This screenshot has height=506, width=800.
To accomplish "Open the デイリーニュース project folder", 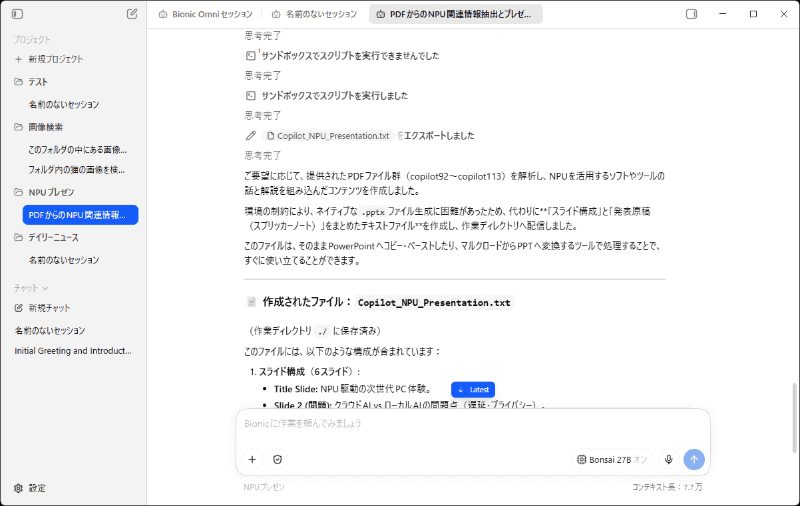I will point(46,237).
